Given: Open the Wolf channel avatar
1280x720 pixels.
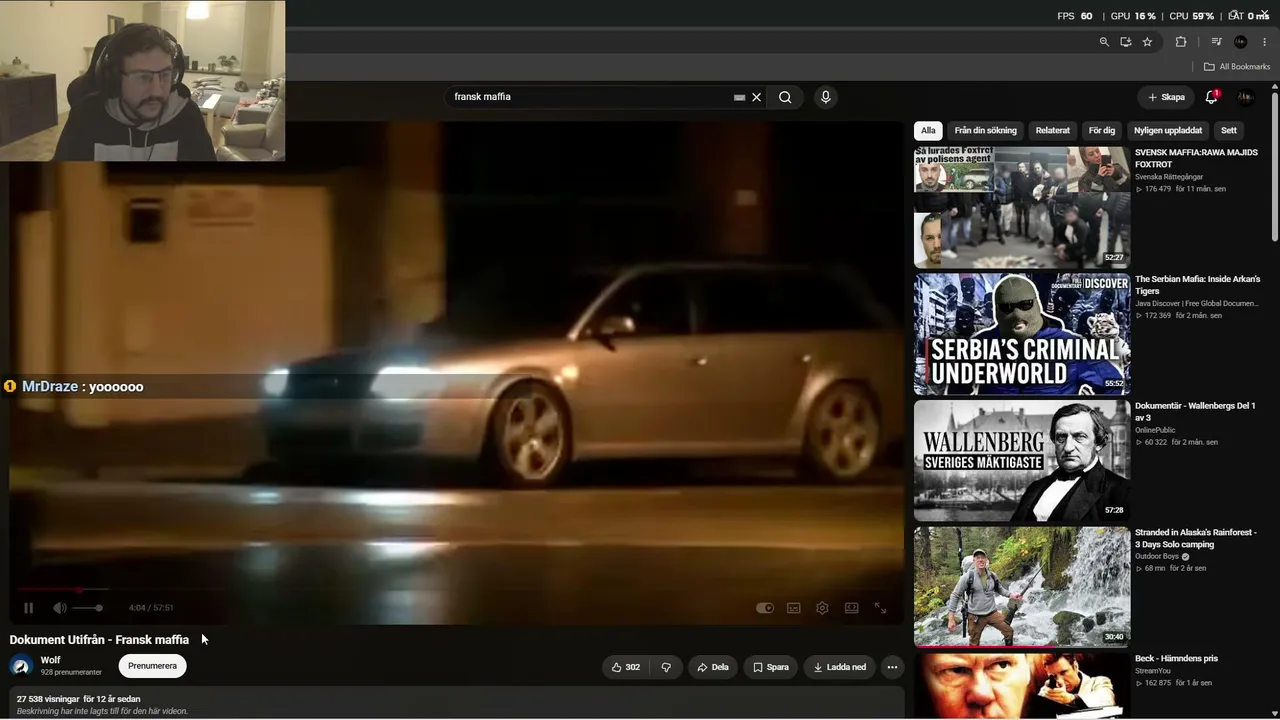Looking at the screenshot, I should tap(21, 666).
